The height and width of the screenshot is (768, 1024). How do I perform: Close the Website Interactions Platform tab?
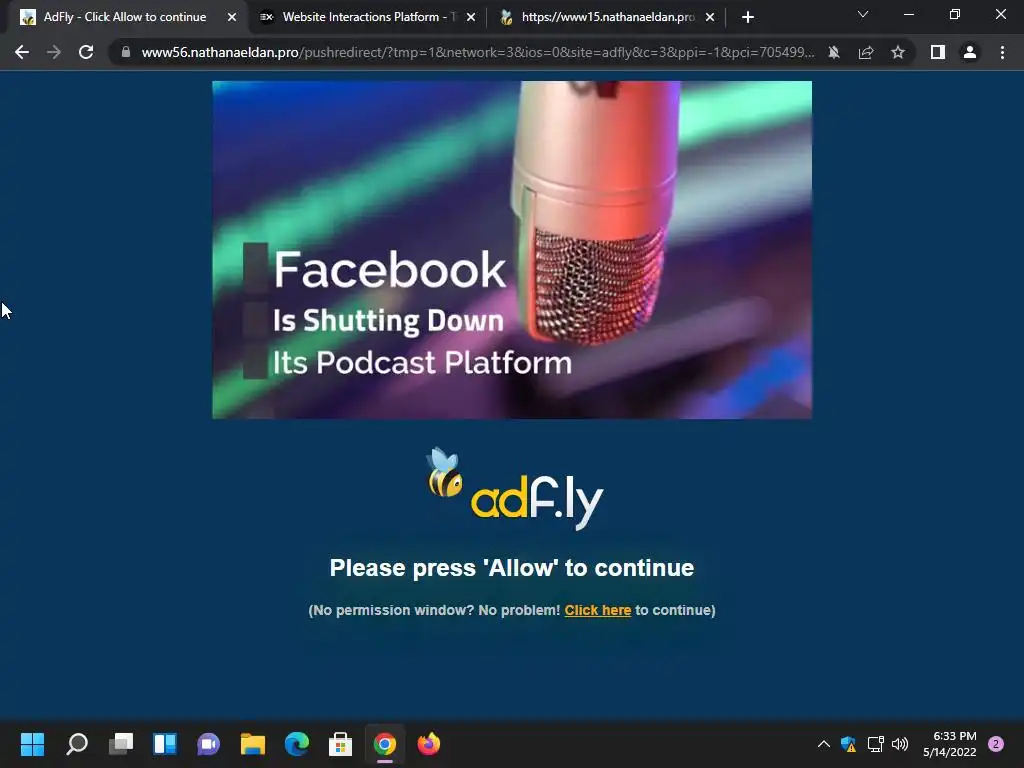[x=471, y=17]
